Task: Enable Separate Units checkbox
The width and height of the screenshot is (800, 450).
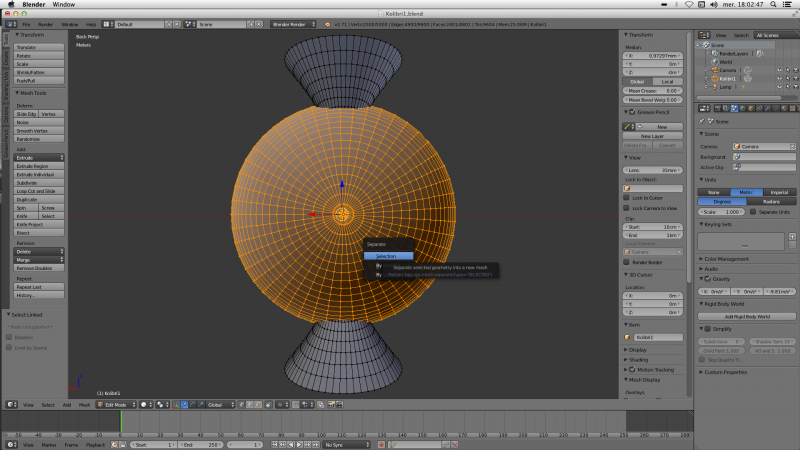Action: 753,212
